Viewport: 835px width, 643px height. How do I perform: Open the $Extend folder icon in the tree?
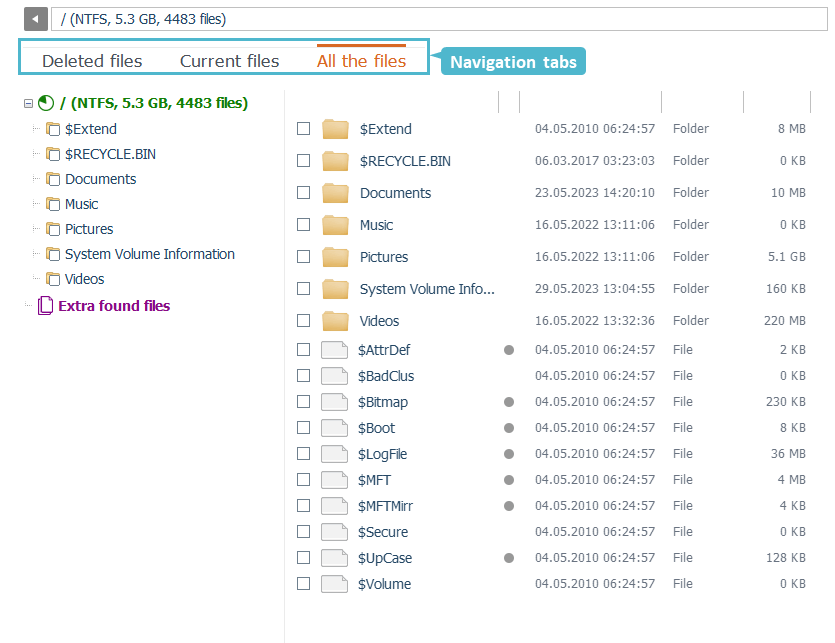53,128
